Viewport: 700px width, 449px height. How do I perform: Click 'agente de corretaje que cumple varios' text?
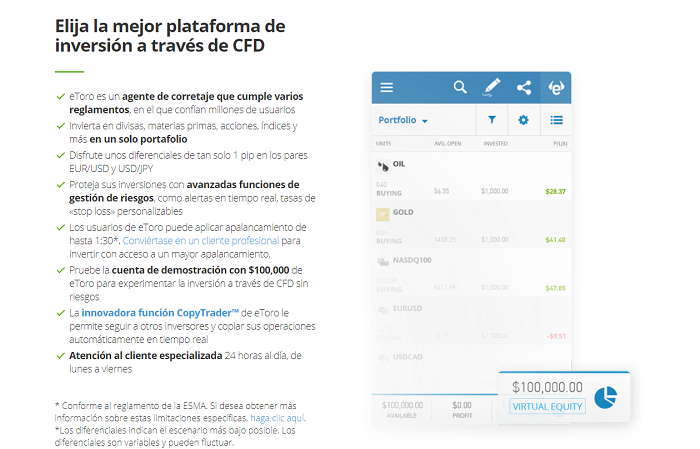pyautogui.click(x=212, y=96)
